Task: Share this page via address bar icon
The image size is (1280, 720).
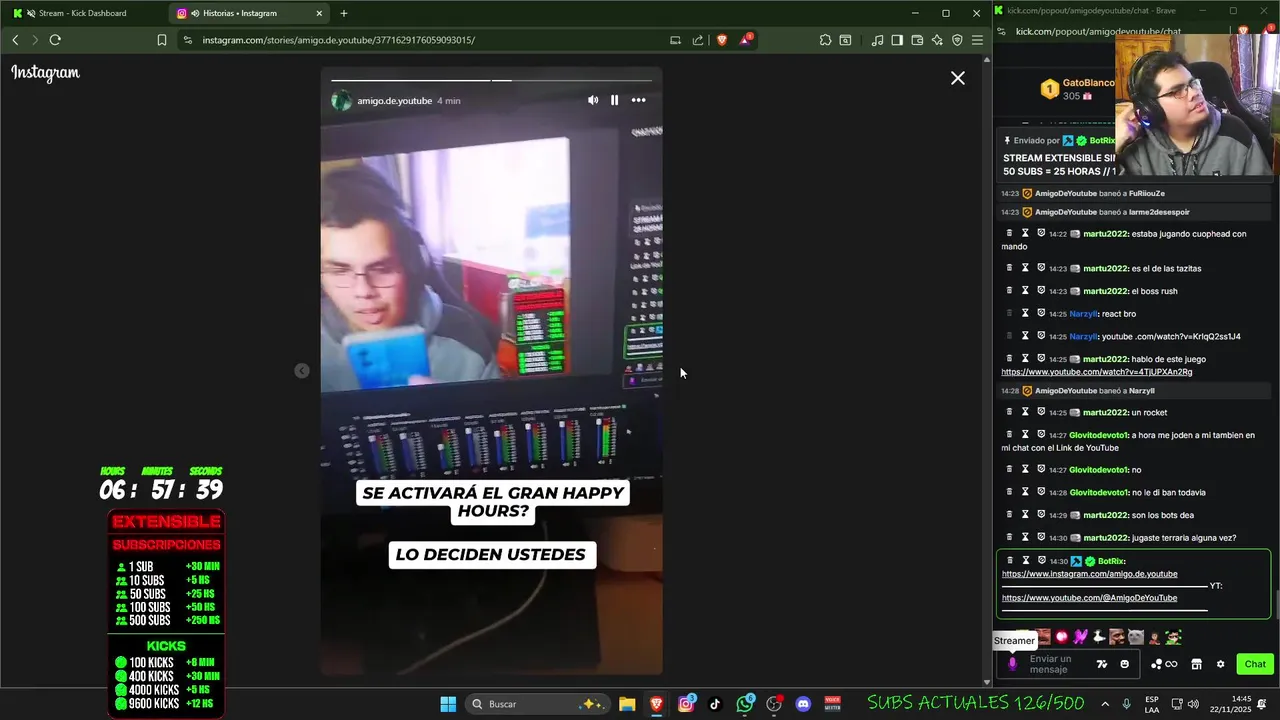Action: click(x=697, y=40)
